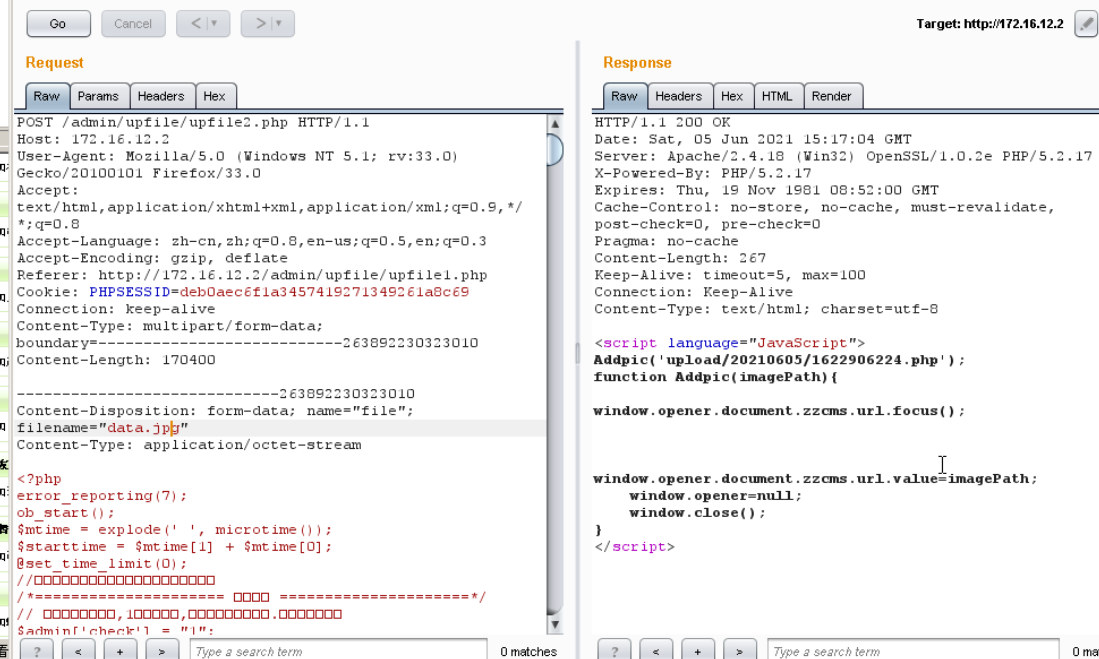Click the request scrollbar down arrow
The width and height of the screenshot is (1099, 659).
(x=554, y=624)
